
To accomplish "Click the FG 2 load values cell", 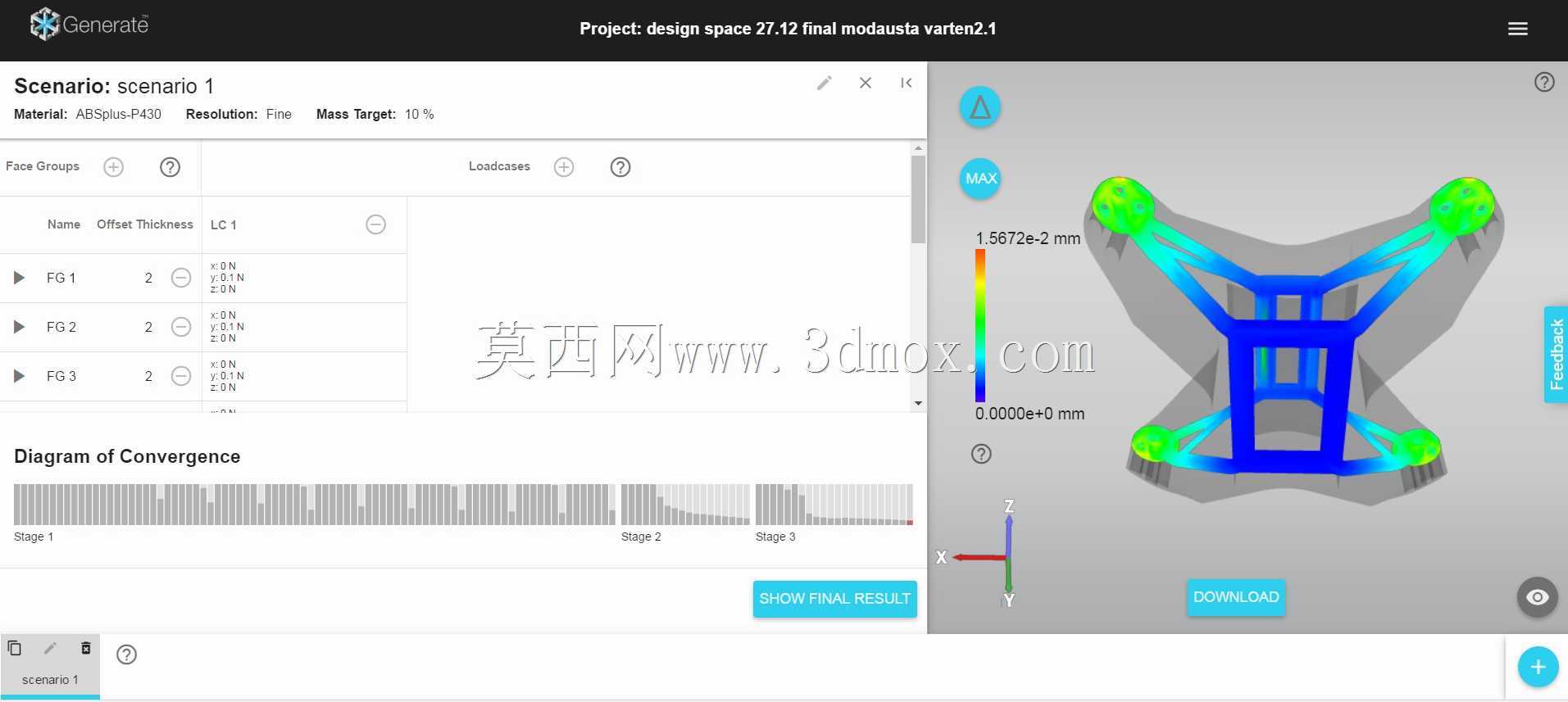I will coord(304,327).
